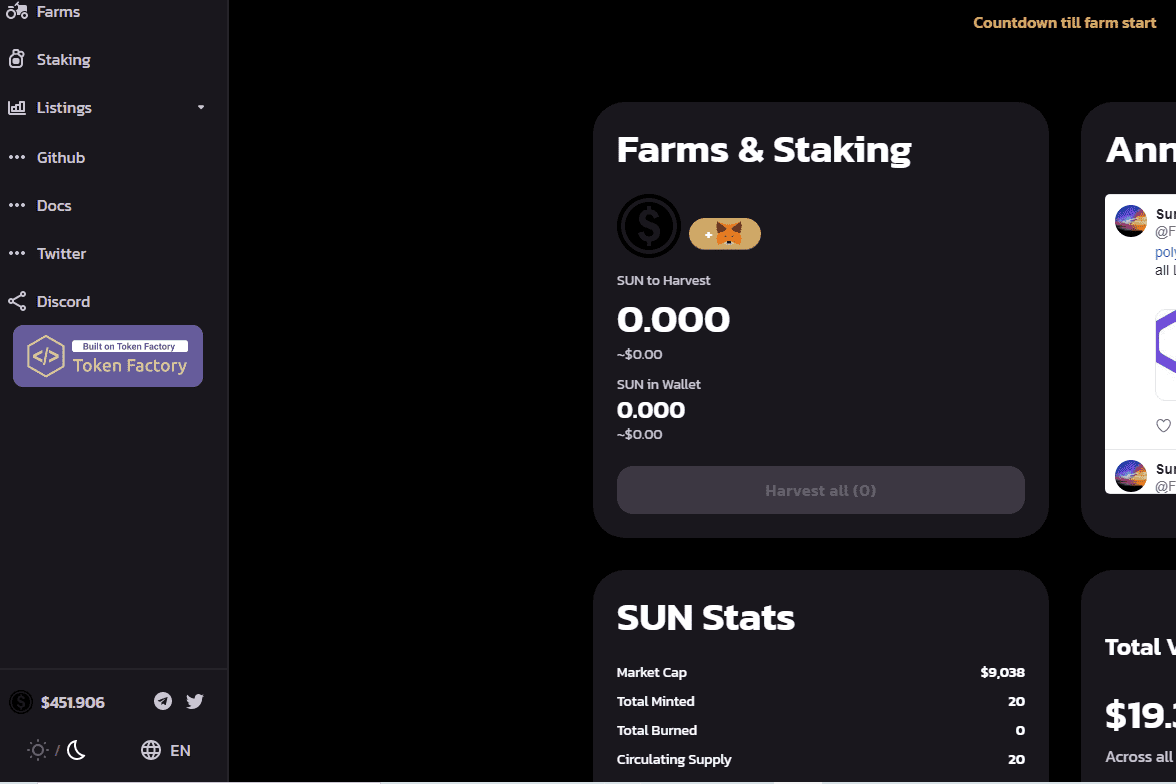This screenshot has height=784, width=1176.
Task: Click the tweet author's avatar
Action: tap(1130, 220)
